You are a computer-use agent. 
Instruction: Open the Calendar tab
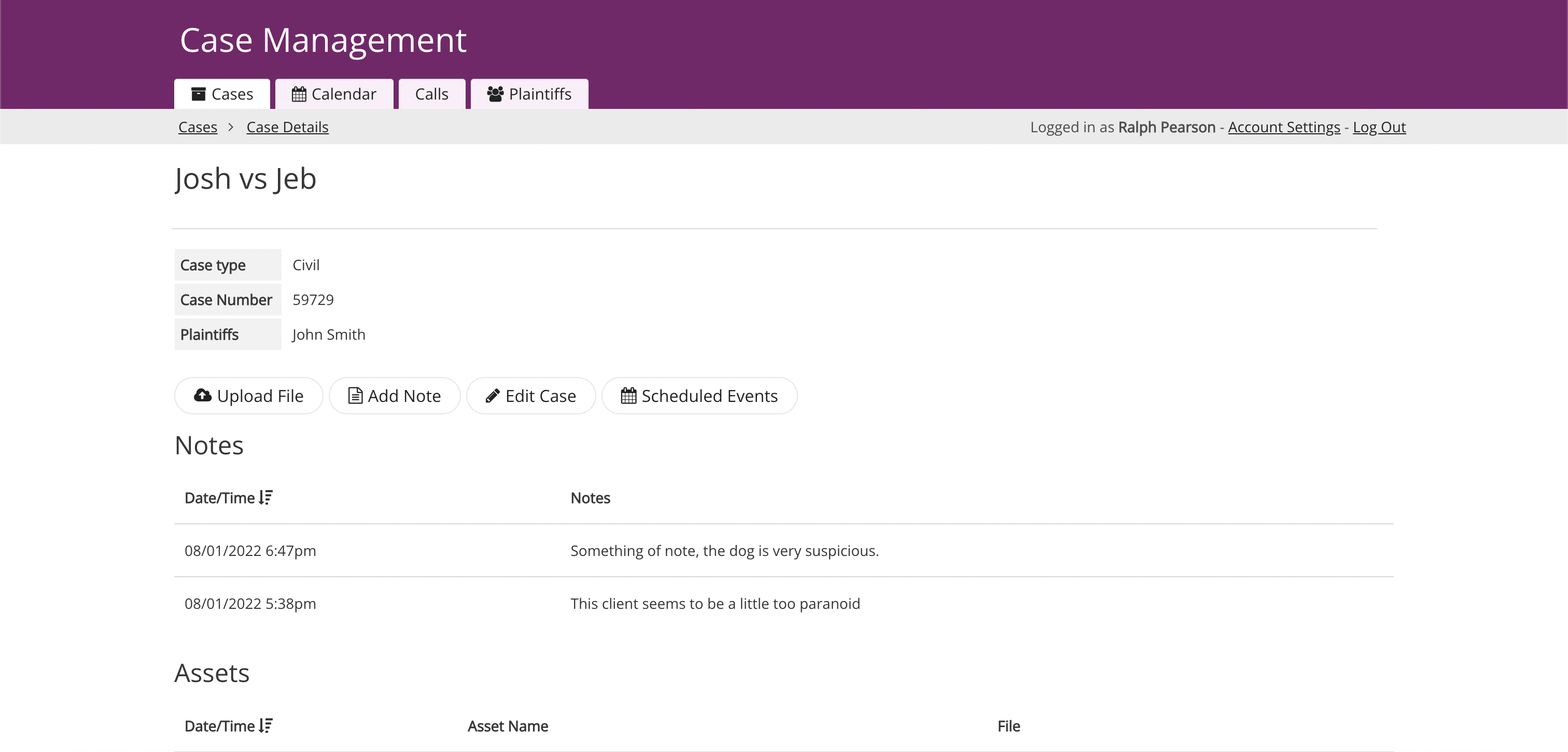[x=343, y=94]
